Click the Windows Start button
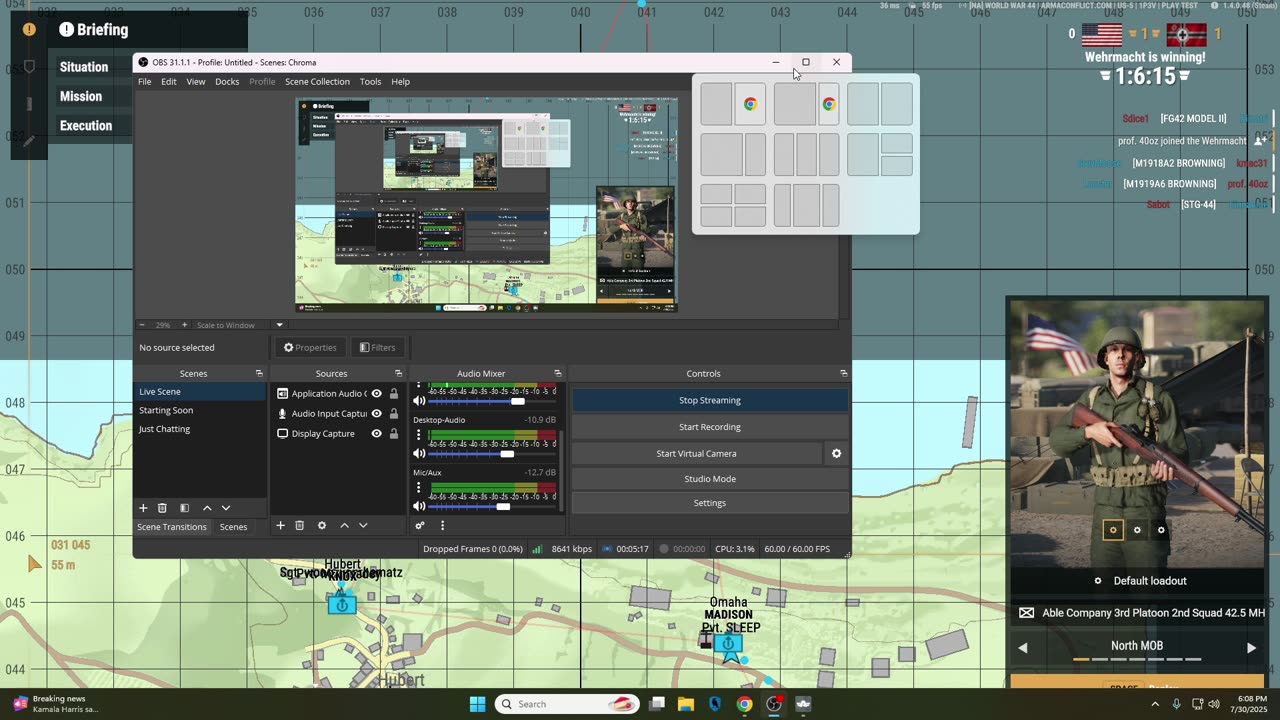The height and width of the screenshot is (720, 1280). tap(477, 704)
